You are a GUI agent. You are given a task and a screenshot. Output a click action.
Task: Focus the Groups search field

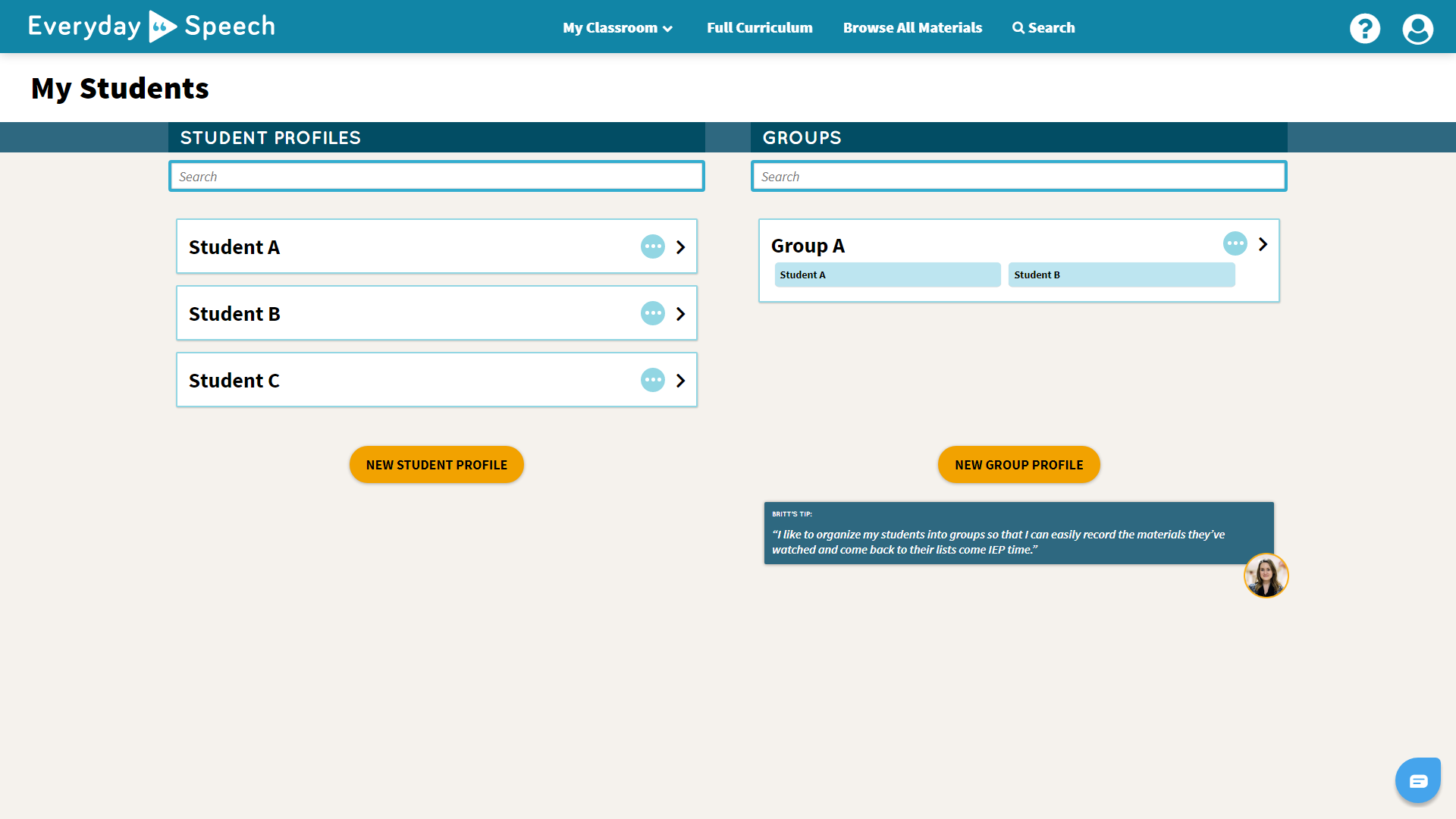(x=1019, y=176)
